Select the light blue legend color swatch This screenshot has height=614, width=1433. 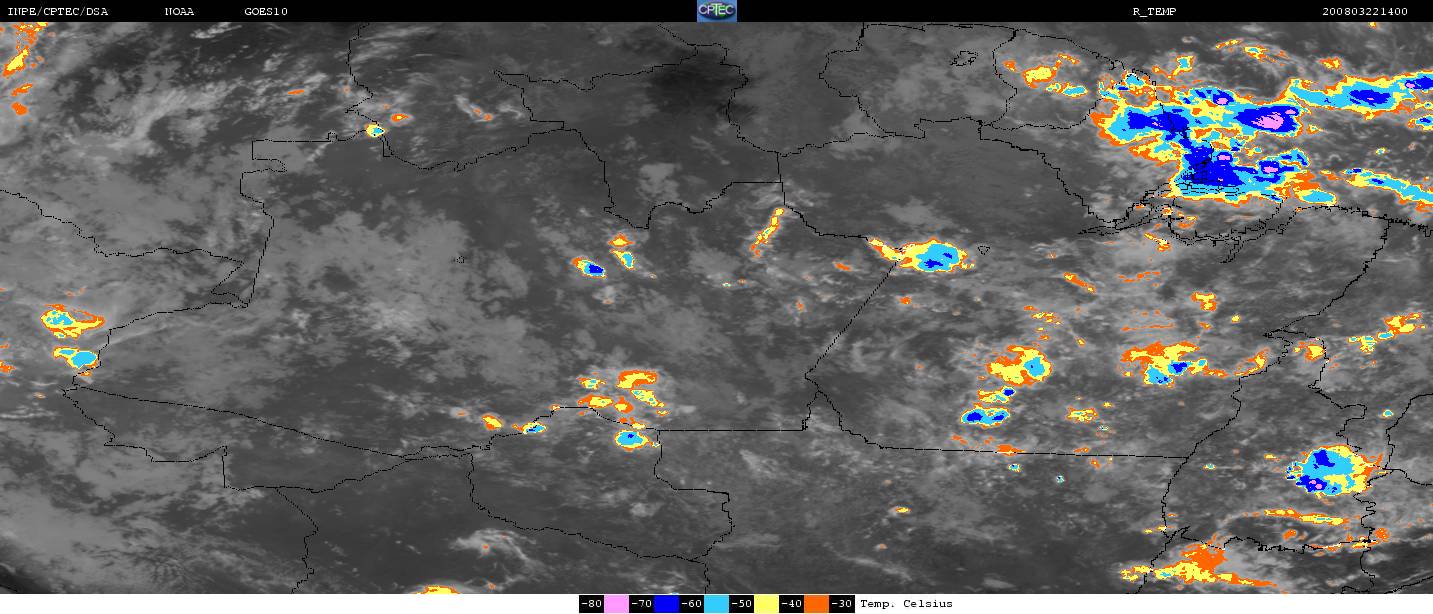pos(717,604)
